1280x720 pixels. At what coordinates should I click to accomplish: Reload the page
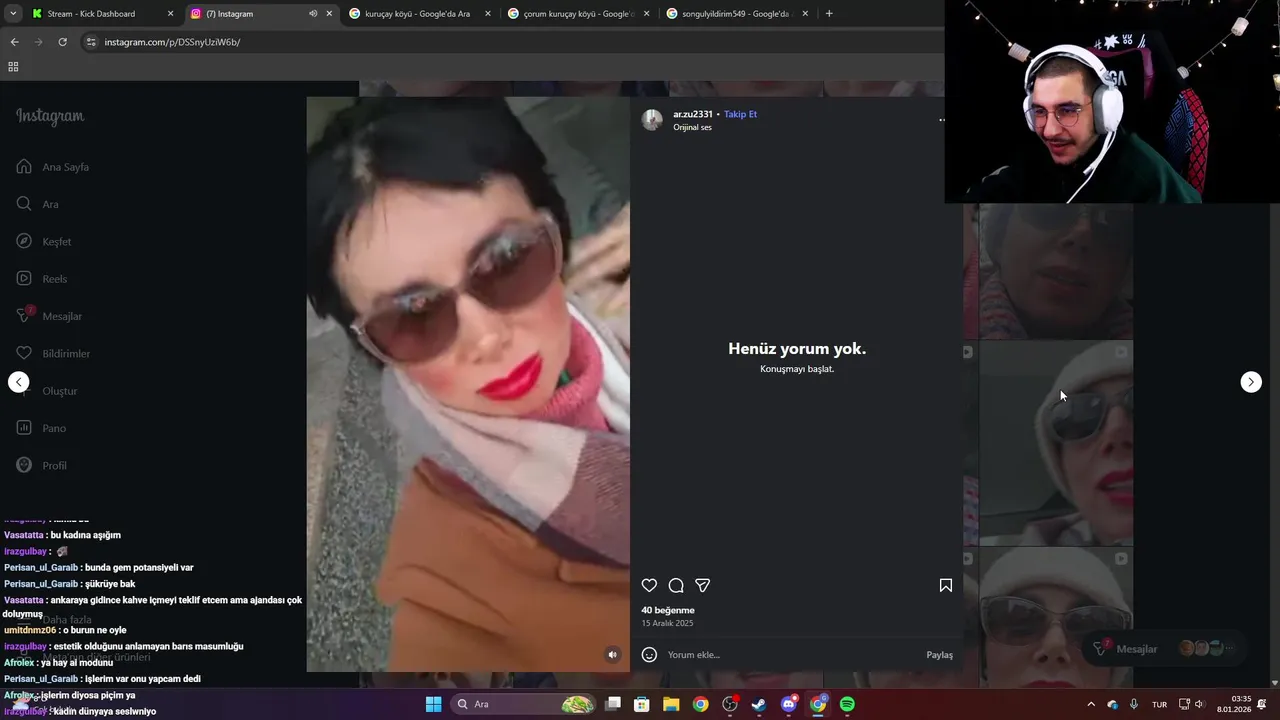point(62,42)
